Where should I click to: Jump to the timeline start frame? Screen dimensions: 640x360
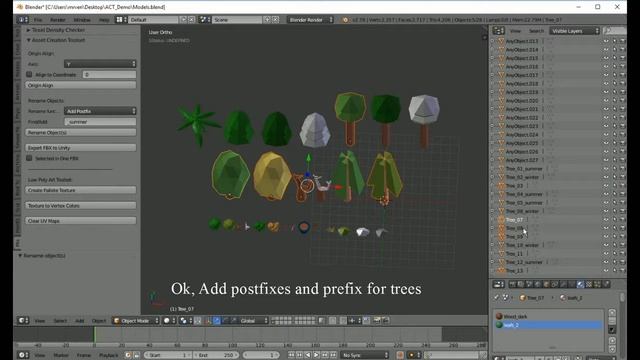(291, 355)
